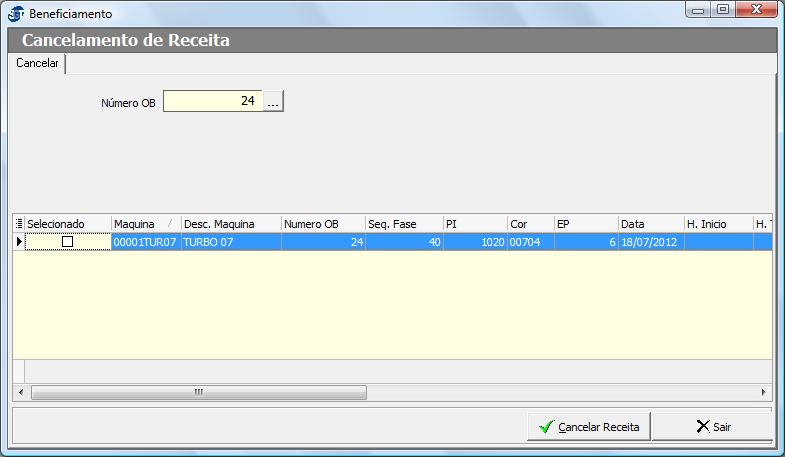Toggle the Selecionado checkbox for TURBO 07
The width and height of the screenshot is (785, 457).
point(68,242)
